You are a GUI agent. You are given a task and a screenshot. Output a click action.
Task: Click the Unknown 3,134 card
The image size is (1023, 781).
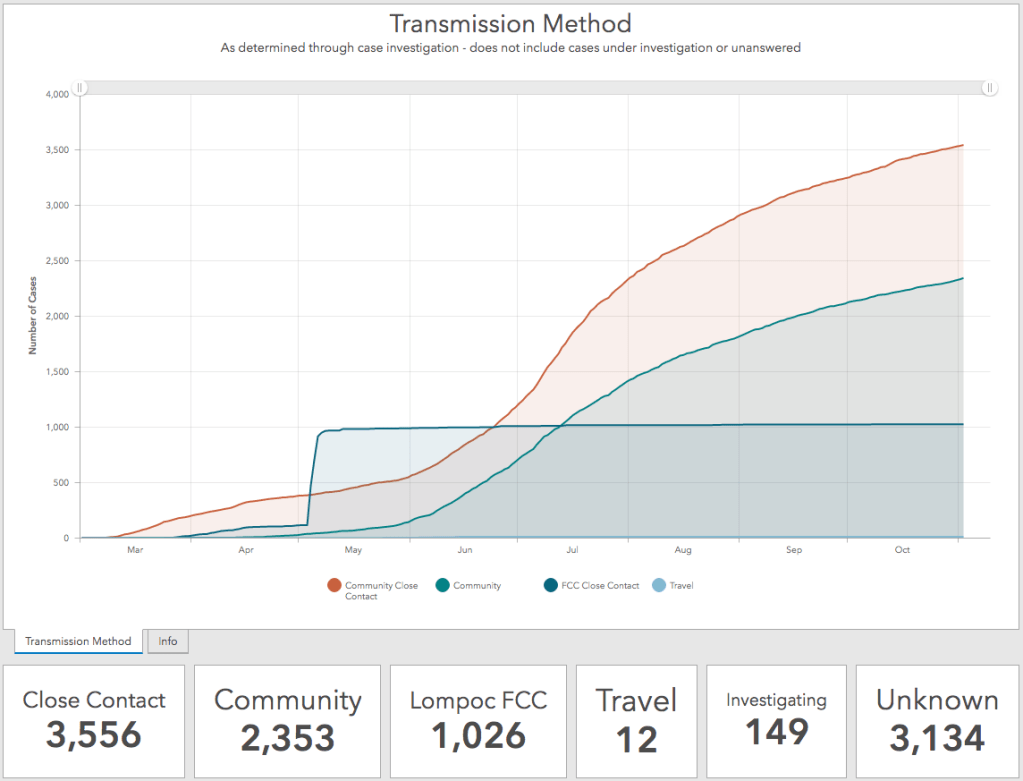click(x=937, y=721)
